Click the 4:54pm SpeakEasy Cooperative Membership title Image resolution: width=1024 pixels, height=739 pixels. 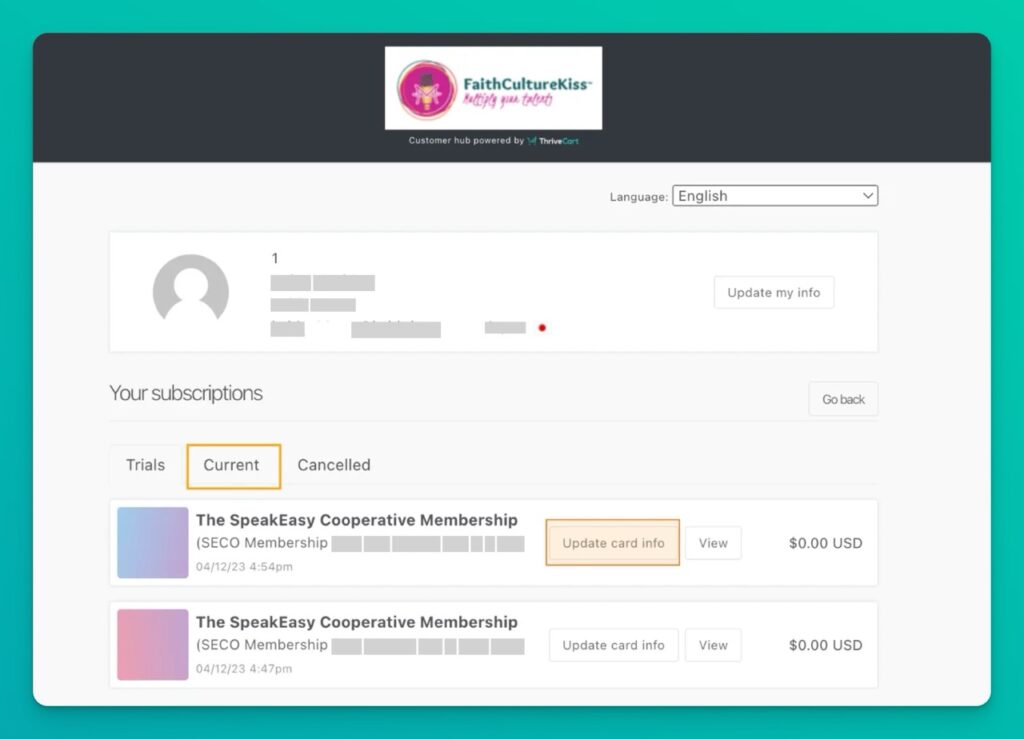click(x=357, y=520)
